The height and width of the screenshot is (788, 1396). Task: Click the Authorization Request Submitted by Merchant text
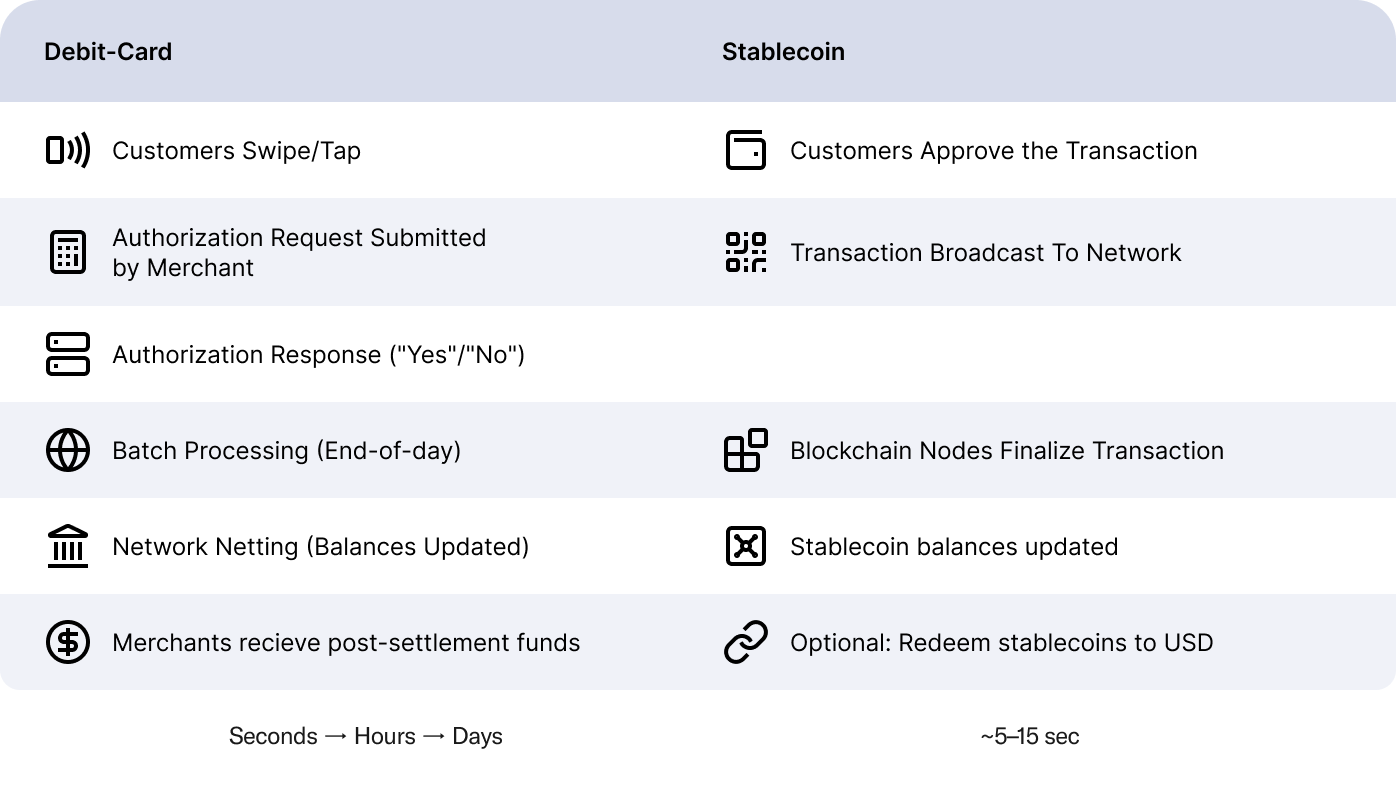(x=299, y=253)
